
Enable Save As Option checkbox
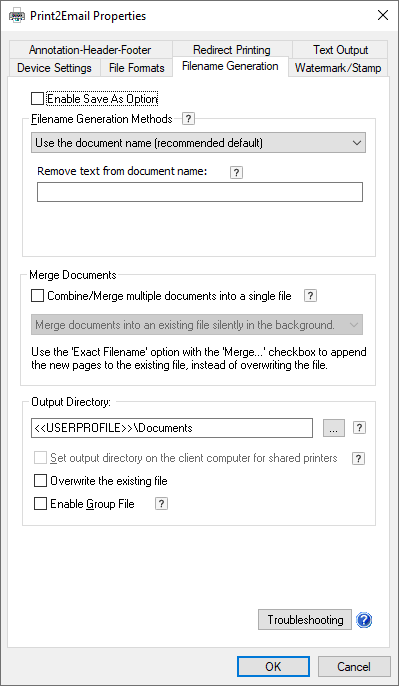[x=38, y=99]
